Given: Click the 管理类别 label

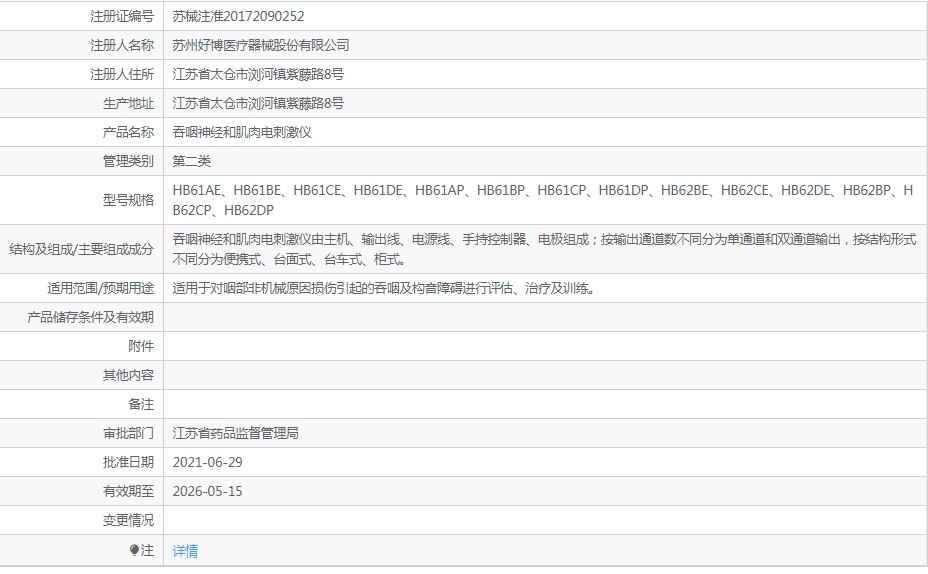Looking at the screenshot, I should pyautogui.click(x=128, y=162).
